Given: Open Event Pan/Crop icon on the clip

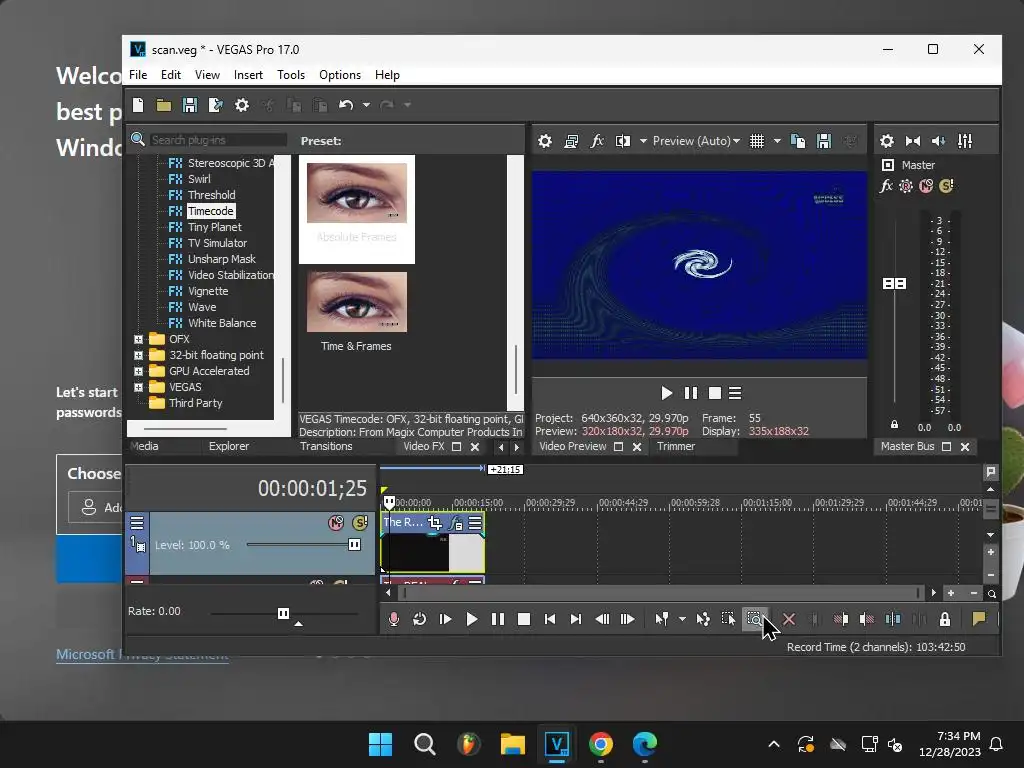Looking at the screenshot, I should (x=434, y=522).
